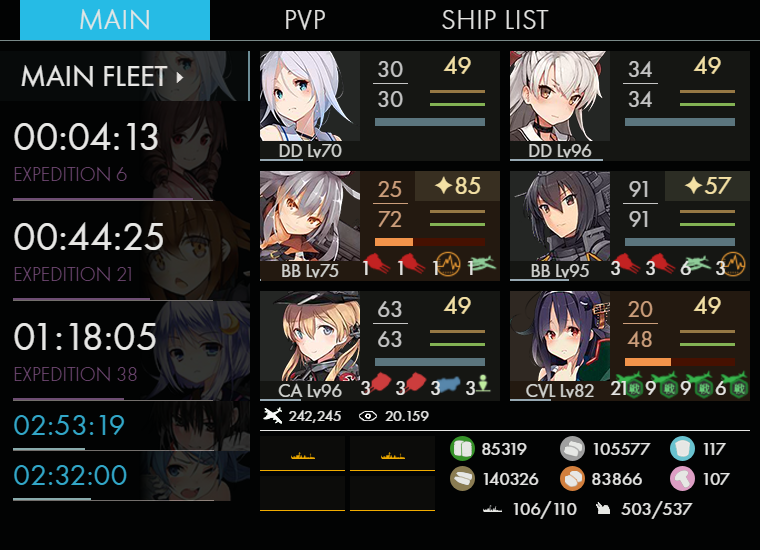Click the eye line-of-sight icon
This screenshot has height=550, width=760.
(x=368, y=416)
